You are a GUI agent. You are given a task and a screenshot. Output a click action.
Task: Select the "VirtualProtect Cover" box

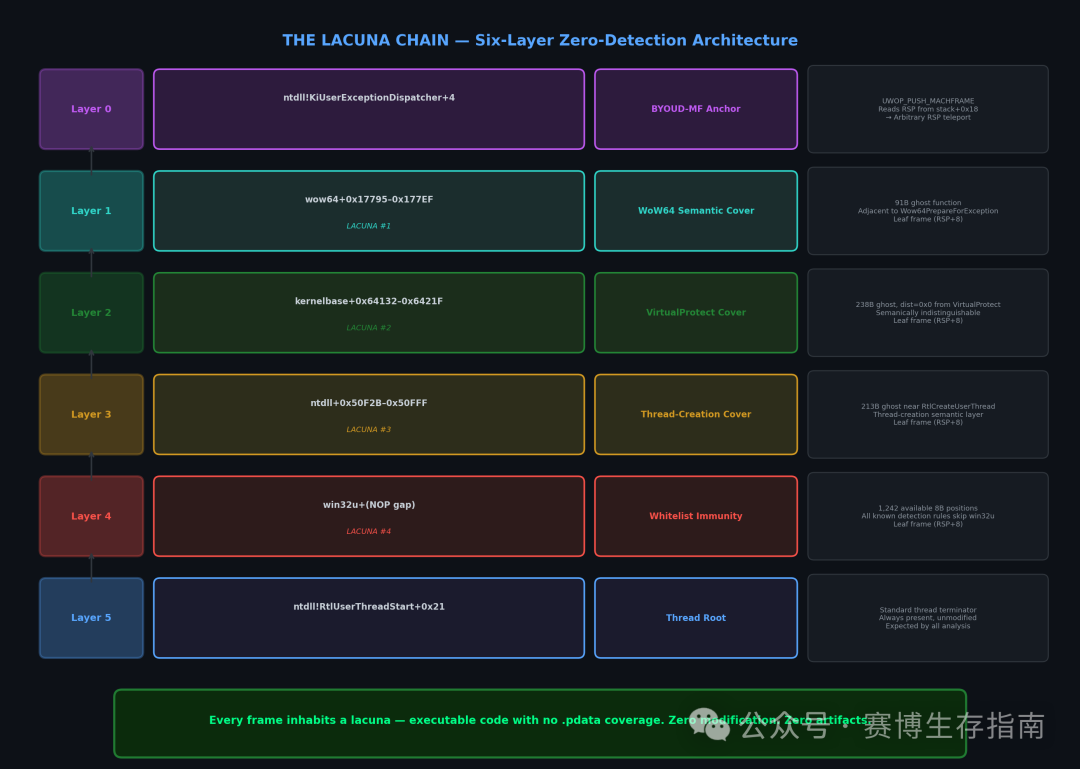click(696, 313)
